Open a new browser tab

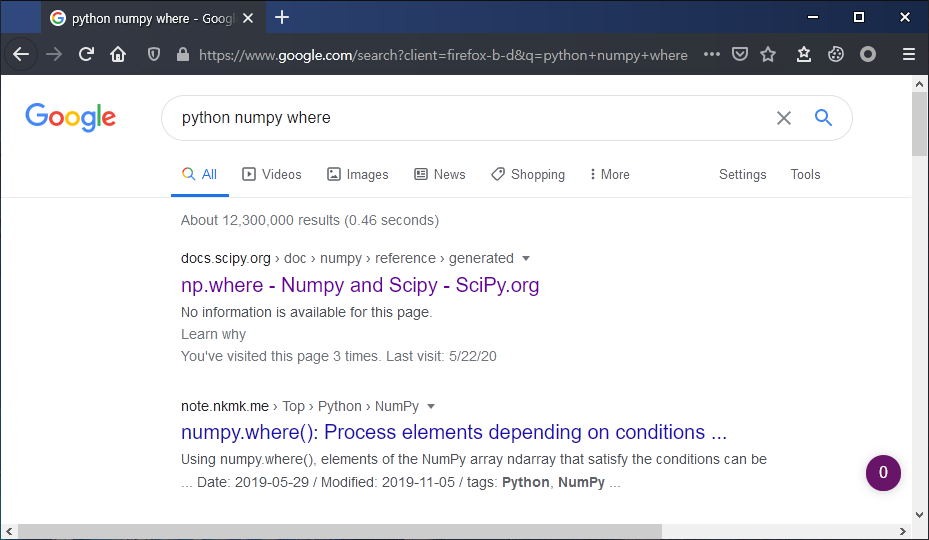282,18
